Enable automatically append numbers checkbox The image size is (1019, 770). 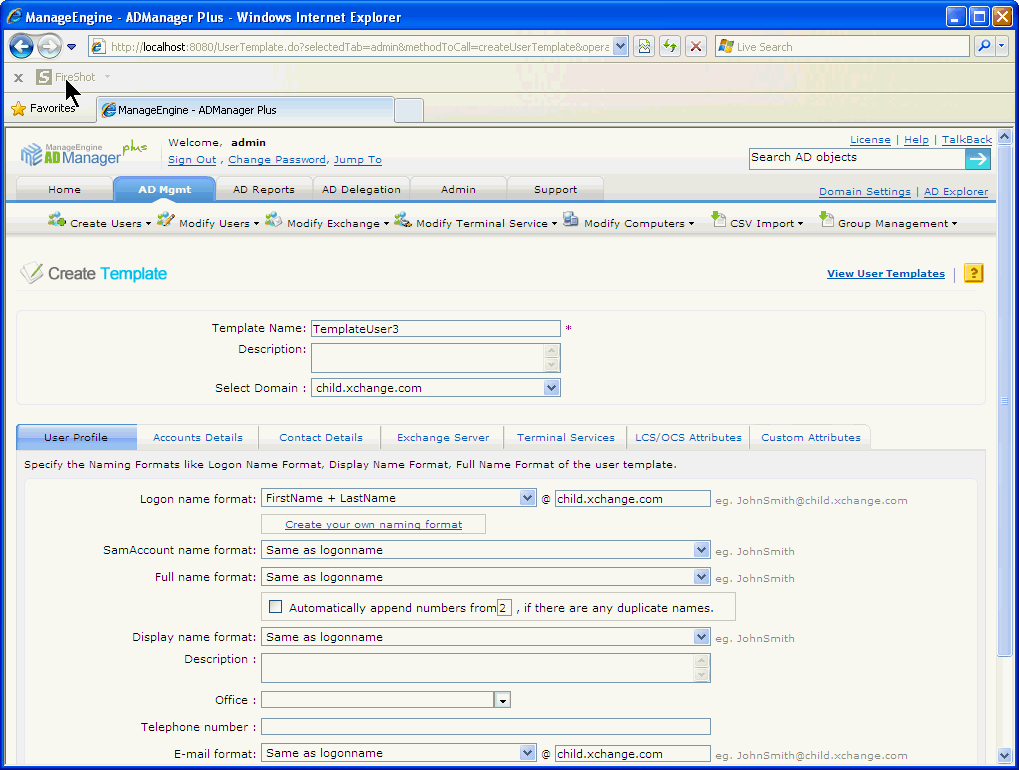tap(276, 607)
